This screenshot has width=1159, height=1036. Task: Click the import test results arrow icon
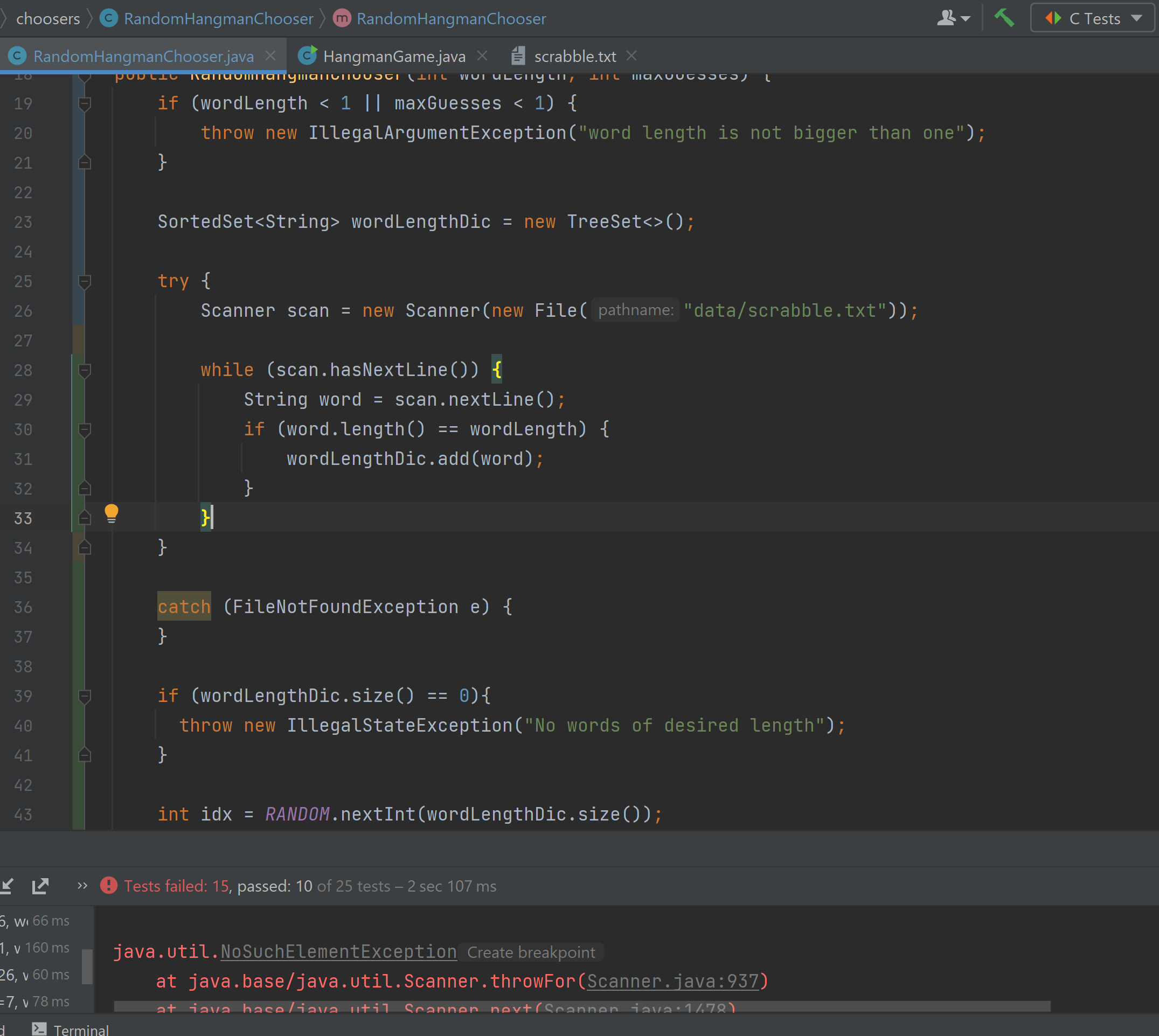pyautogui.click(x=7, y=886)
